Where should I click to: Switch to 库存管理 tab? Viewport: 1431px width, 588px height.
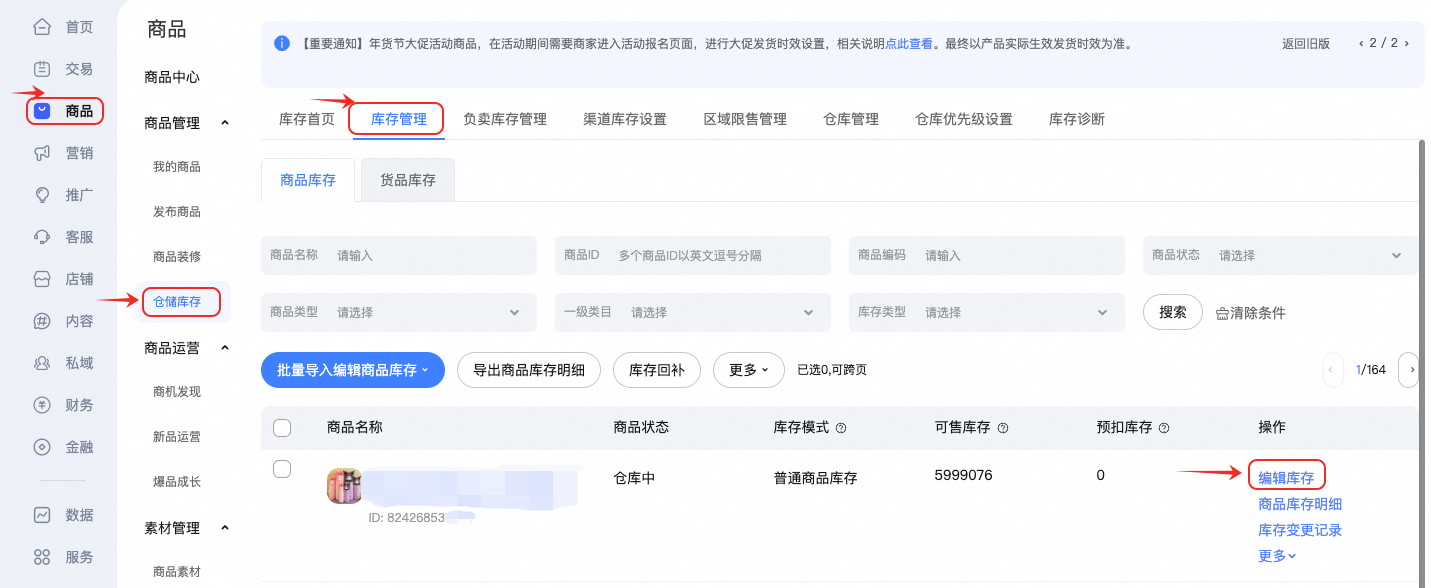[x=399, y=119]
